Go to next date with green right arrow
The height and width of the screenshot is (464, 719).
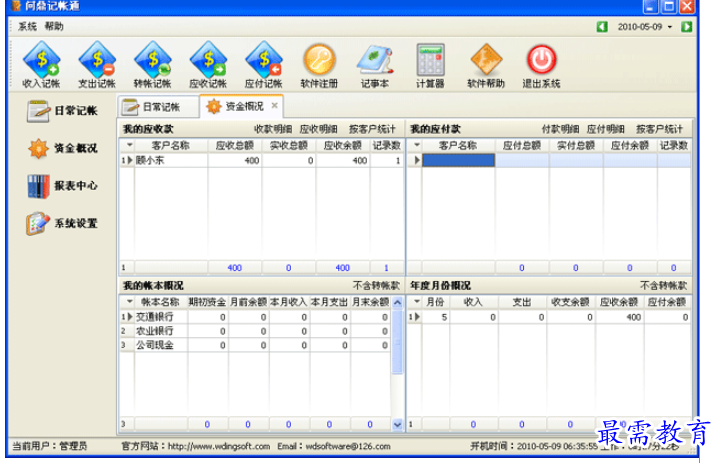[x=686, y=27]
